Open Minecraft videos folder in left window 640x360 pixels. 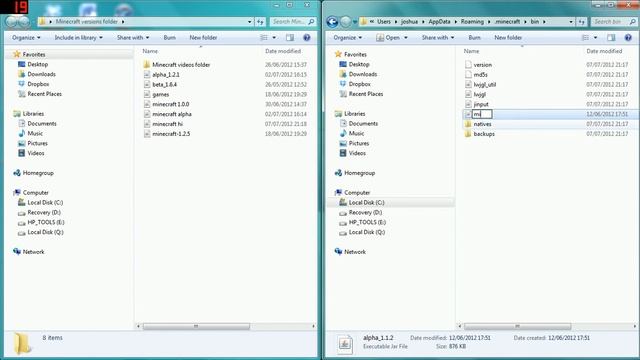click(x=181, y=64)
